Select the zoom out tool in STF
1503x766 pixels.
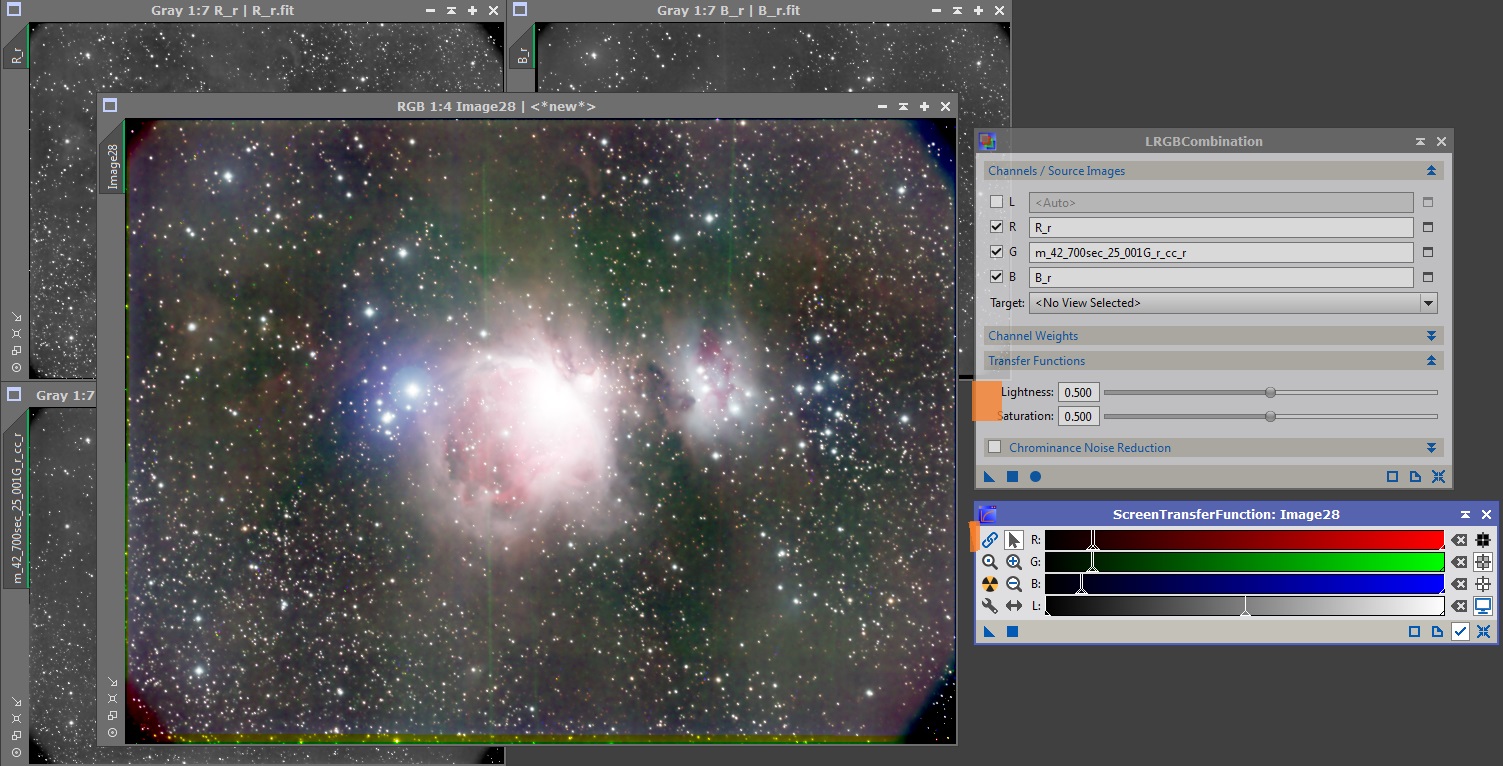pos(1014,584)
